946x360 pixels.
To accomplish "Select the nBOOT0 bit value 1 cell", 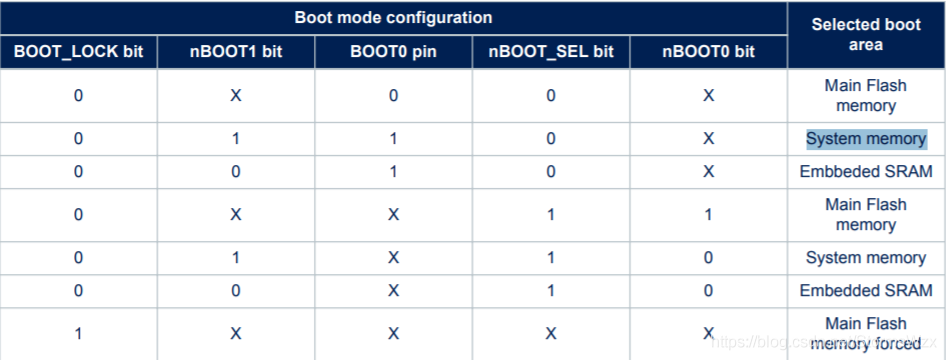I will point(708,215).
